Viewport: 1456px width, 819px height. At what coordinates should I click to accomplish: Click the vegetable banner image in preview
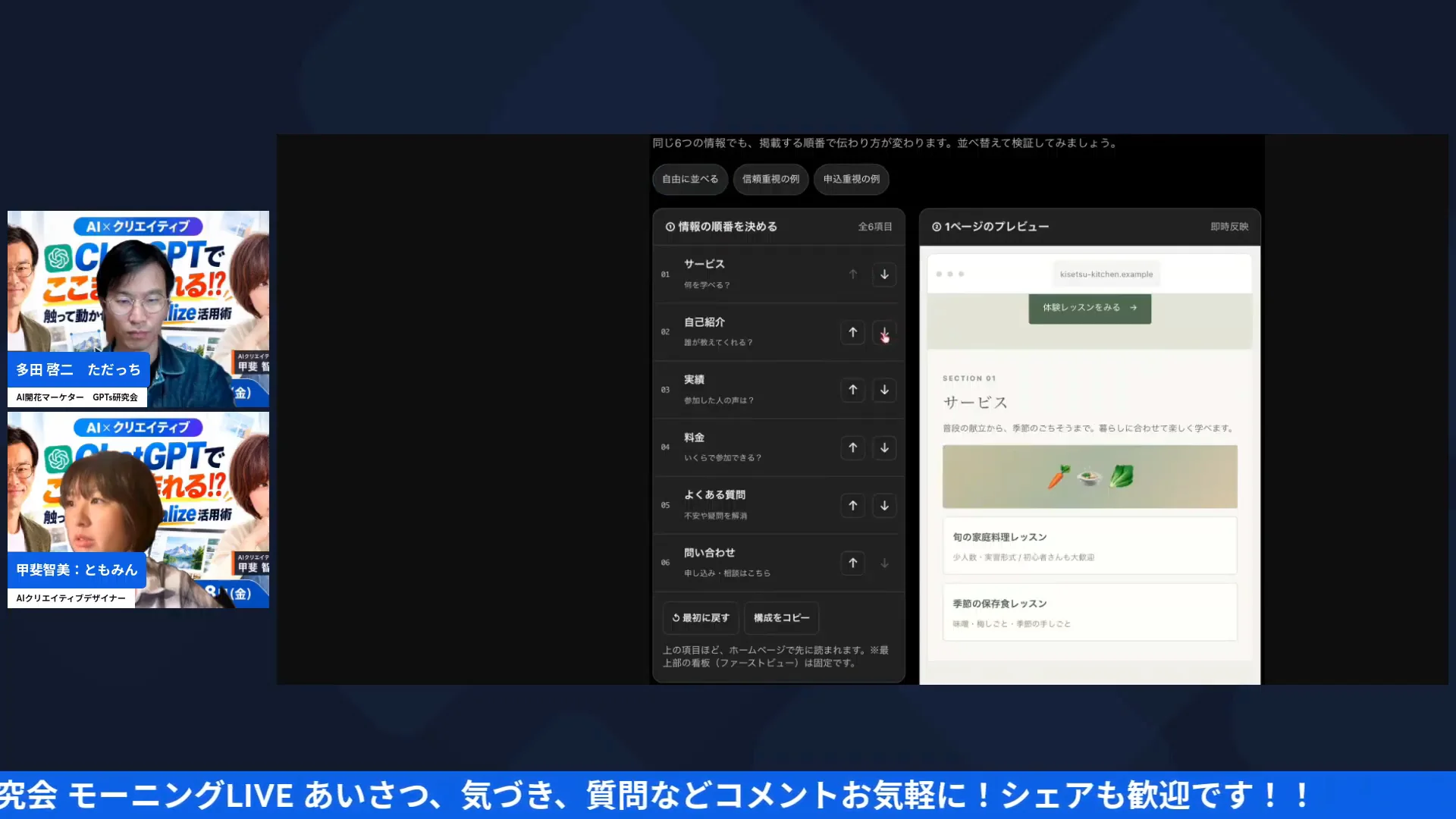1090,477
